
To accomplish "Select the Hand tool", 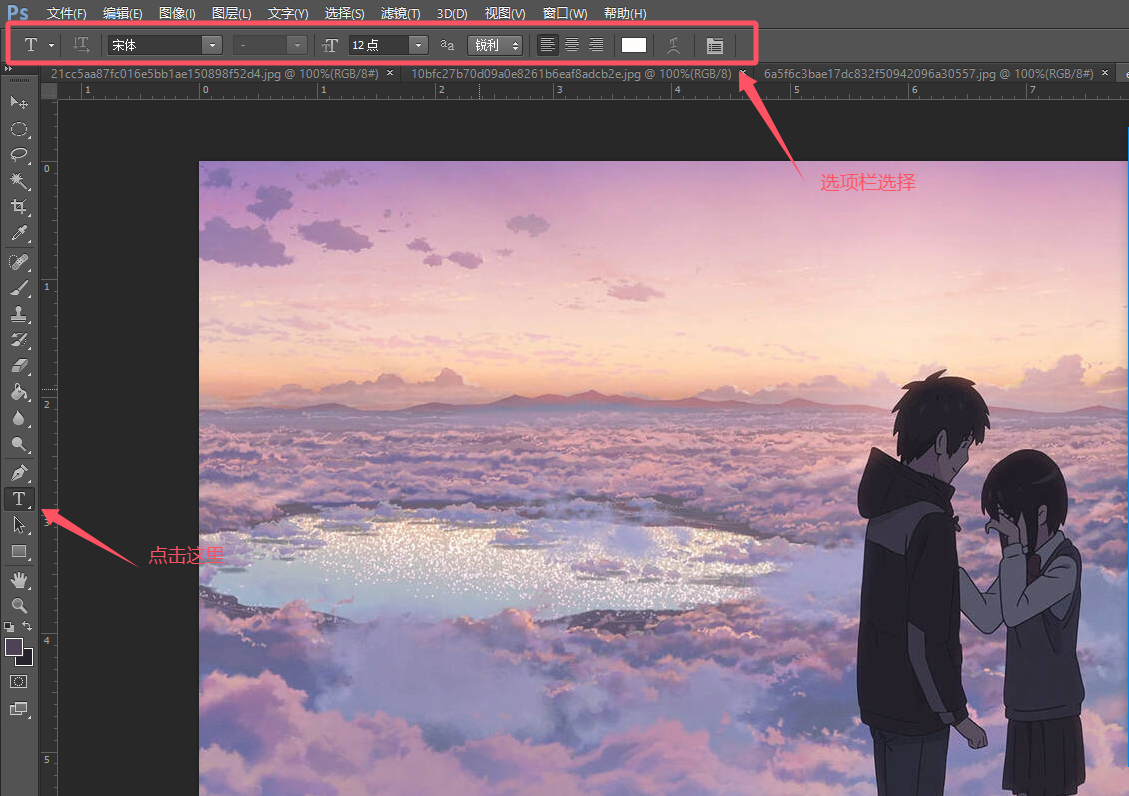I will 19,579.
